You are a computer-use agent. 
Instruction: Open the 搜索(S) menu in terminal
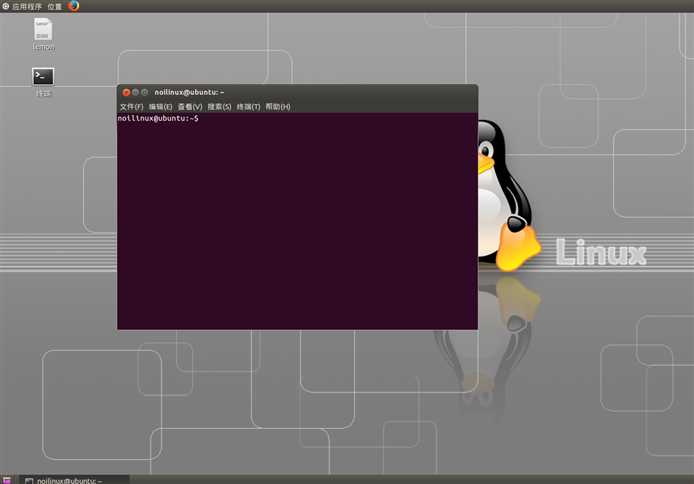219,107
